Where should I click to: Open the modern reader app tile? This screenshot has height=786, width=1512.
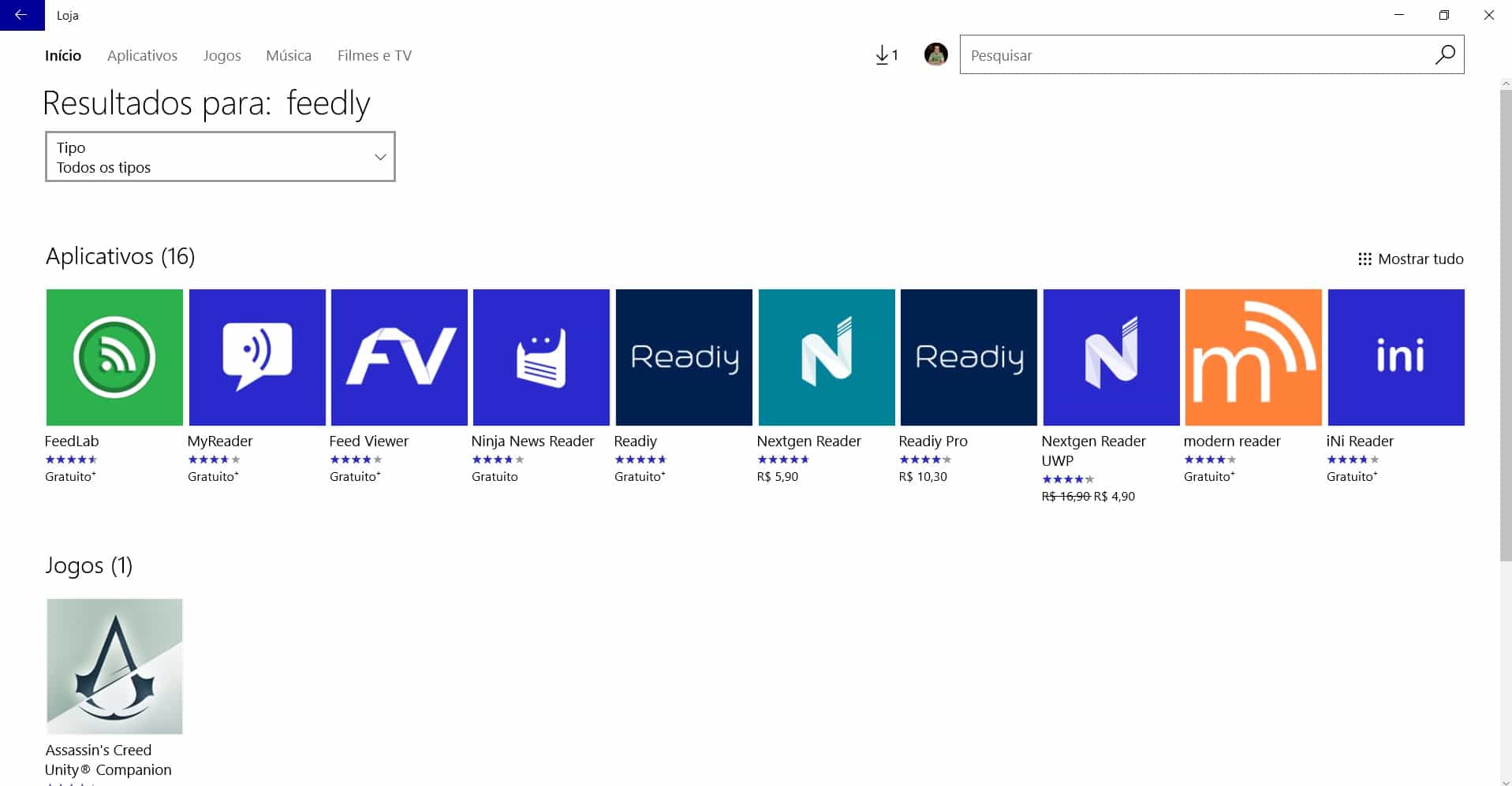click(x=1253, y=357)
